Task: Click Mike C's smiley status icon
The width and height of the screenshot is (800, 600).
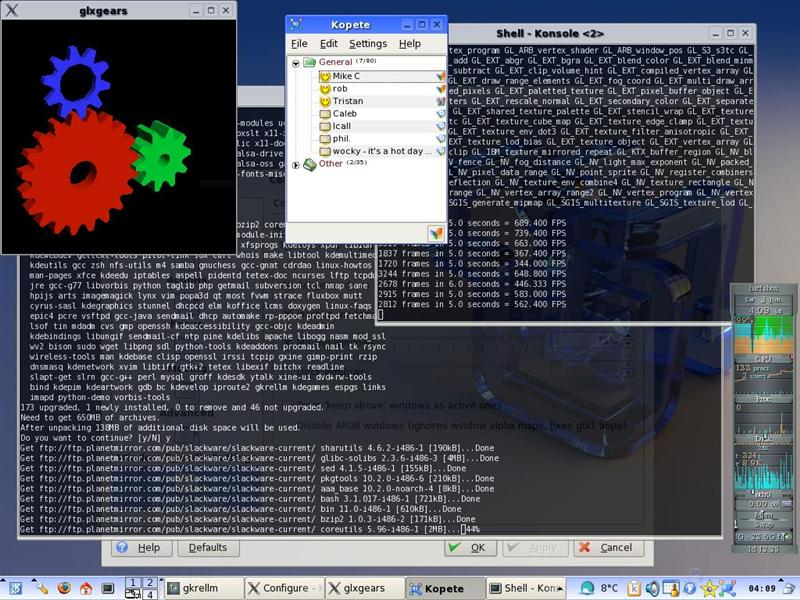Action: [325, 77]
